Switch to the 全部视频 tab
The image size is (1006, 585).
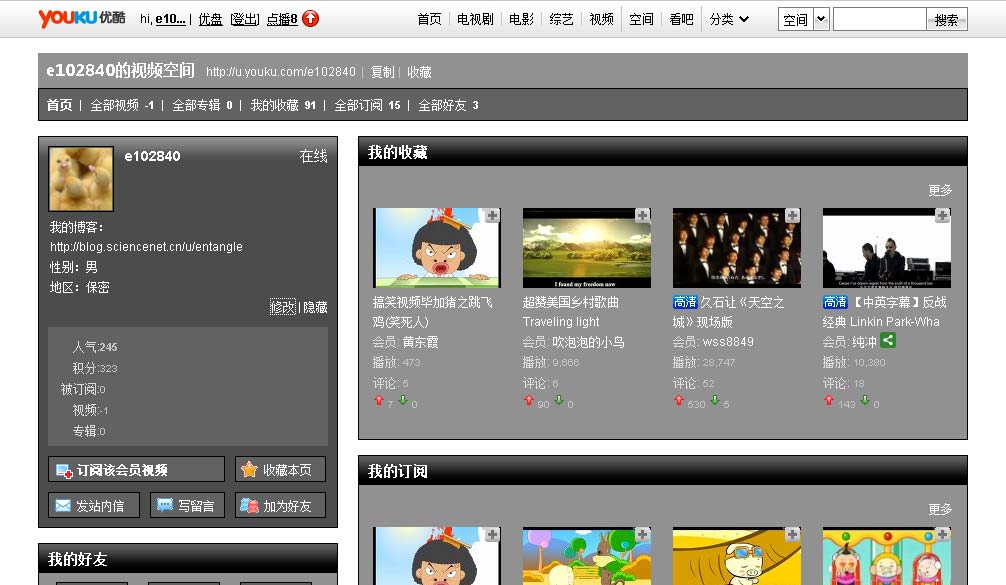pyautogui.click(x=110, y=104)
